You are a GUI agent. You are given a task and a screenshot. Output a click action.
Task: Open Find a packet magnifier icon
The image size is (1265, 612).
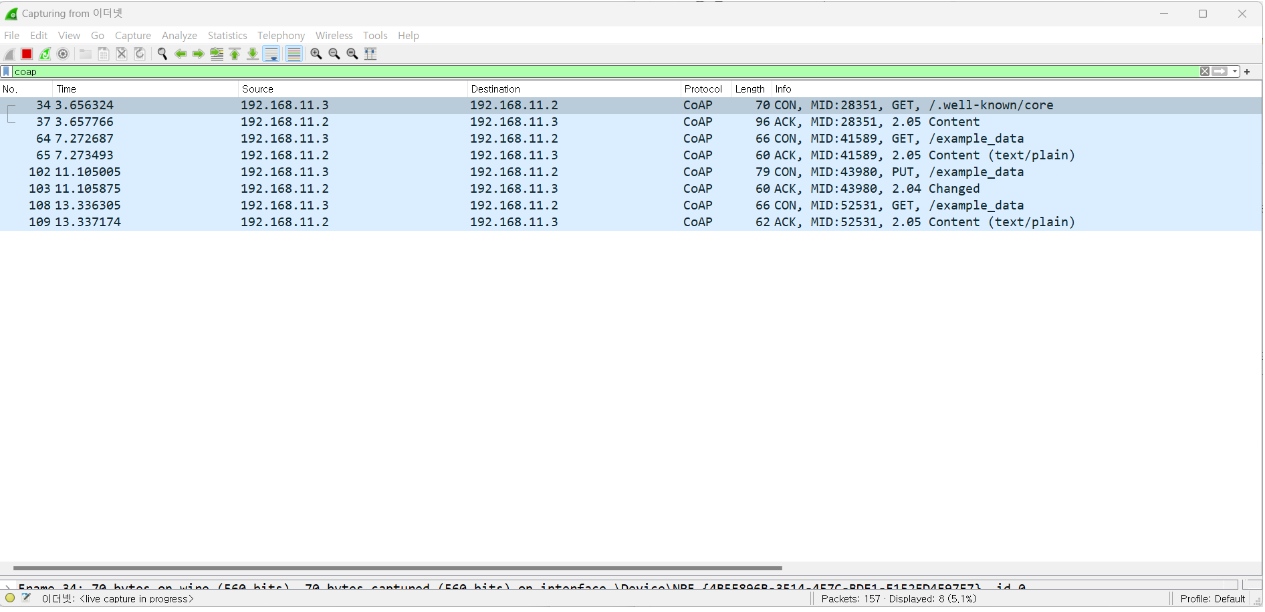pos(162,54)
